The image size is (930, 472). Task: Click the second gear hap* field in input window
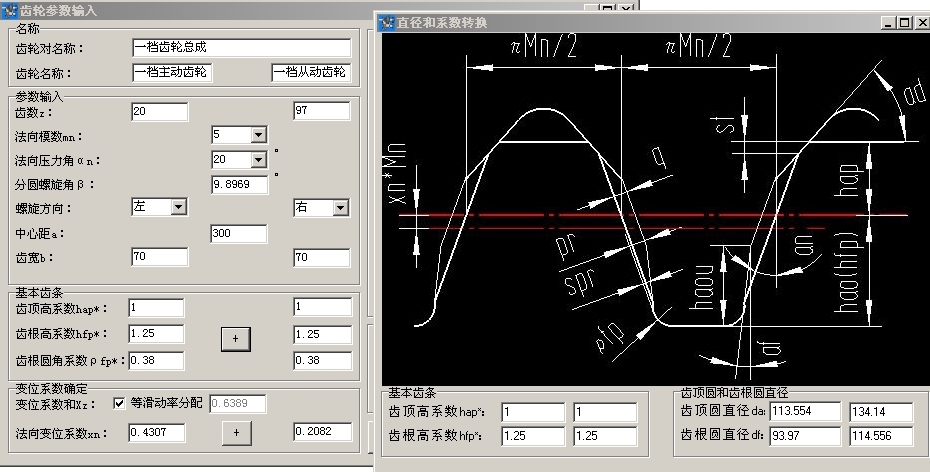pos(323,307)
